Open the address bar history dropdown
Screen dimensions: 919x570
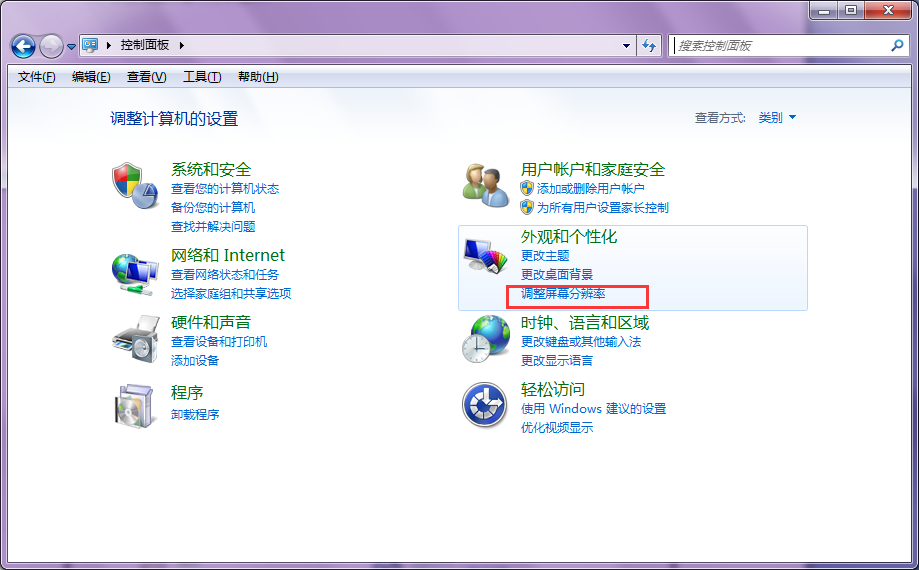click(x=626, y=45)
